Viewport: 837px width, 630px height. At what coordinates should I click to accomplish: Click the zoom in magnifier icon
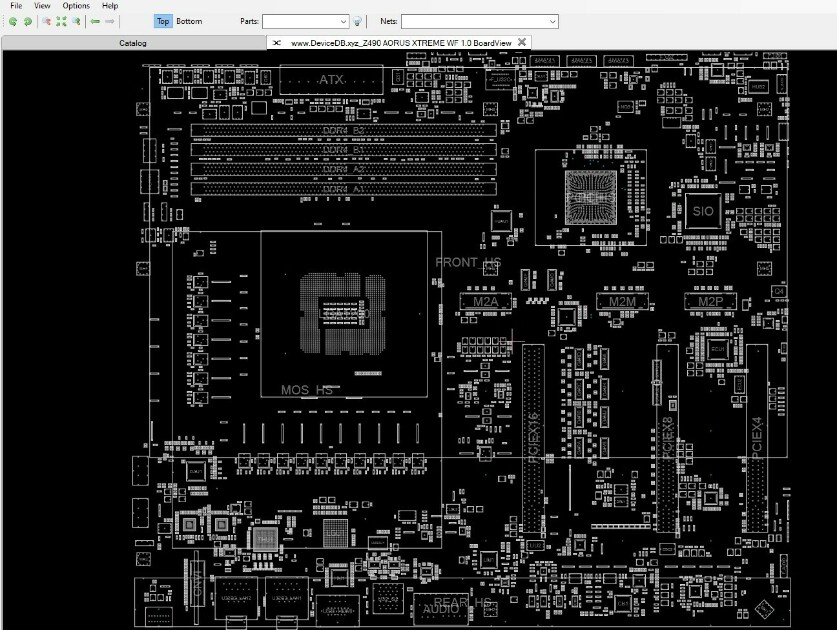[x=76, y=21]
